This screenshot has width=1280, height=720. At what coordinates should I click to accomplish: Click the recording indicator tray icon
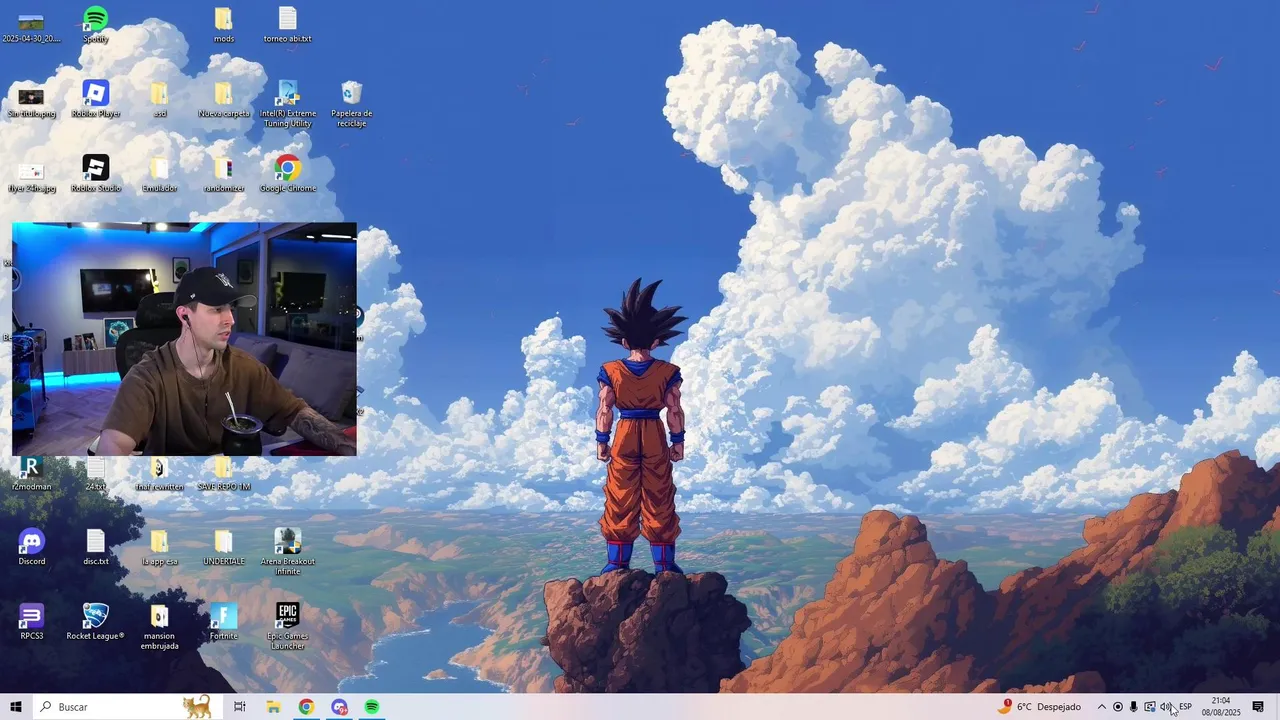tap(1118, 707)
